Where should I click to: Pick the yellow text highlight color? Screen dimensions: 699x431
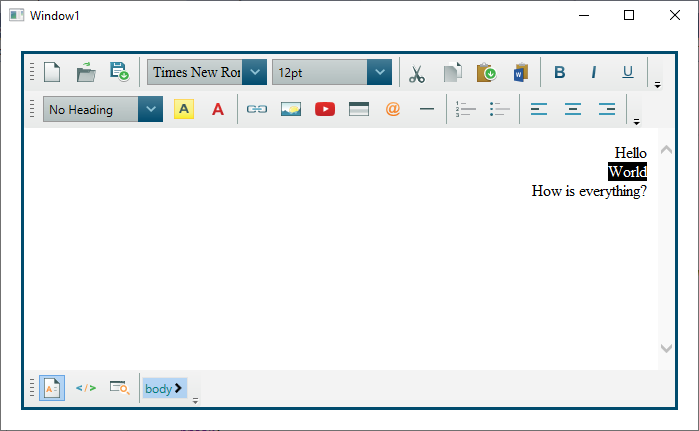(x=184, y=109)
